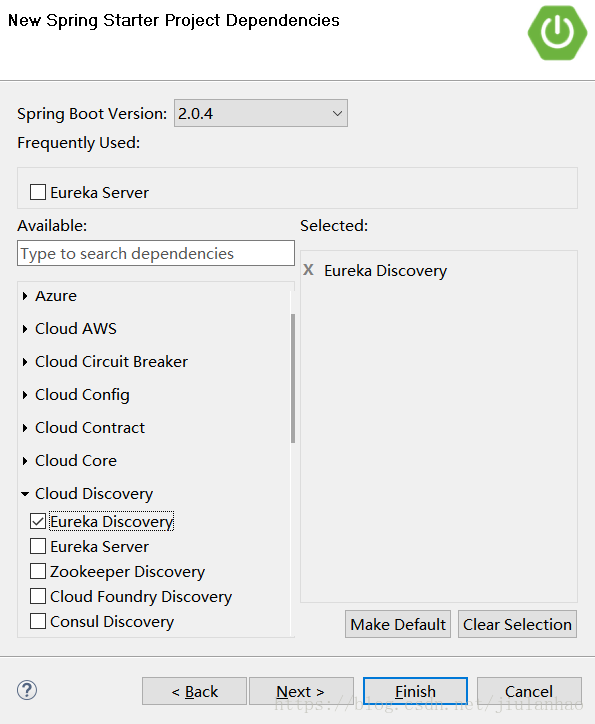Click the help question mark icon
This screenshot has width=595, height=724.
coord(27,690)
